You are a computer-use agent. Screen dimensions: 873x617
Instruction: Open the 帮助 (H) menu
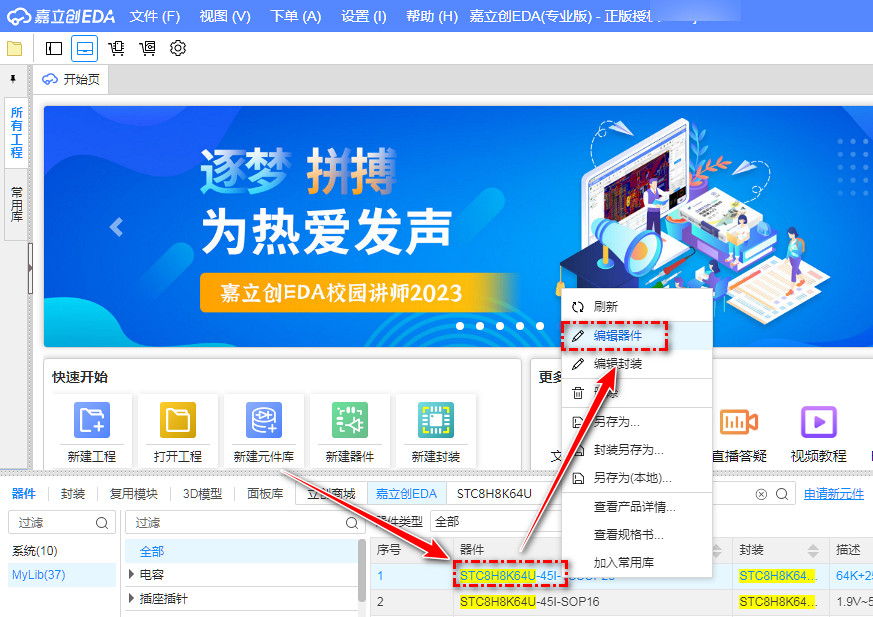pyautogui.click(x=431, y=16)
